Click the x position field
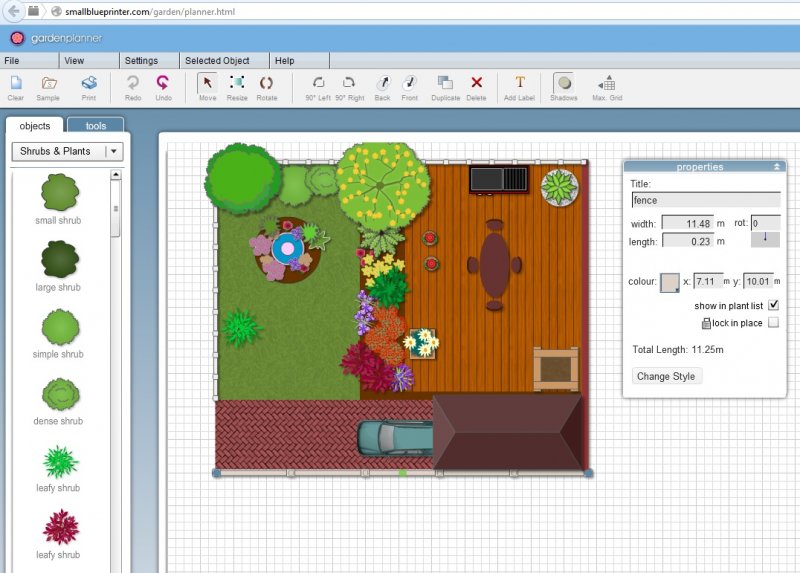The height and width of the screenshot is (573, 800). (x=708, y=281)
